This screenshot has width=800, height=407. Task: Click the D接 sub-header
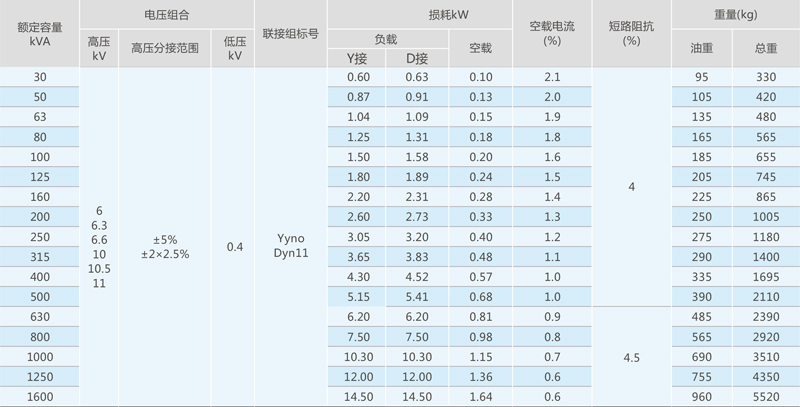417,59
